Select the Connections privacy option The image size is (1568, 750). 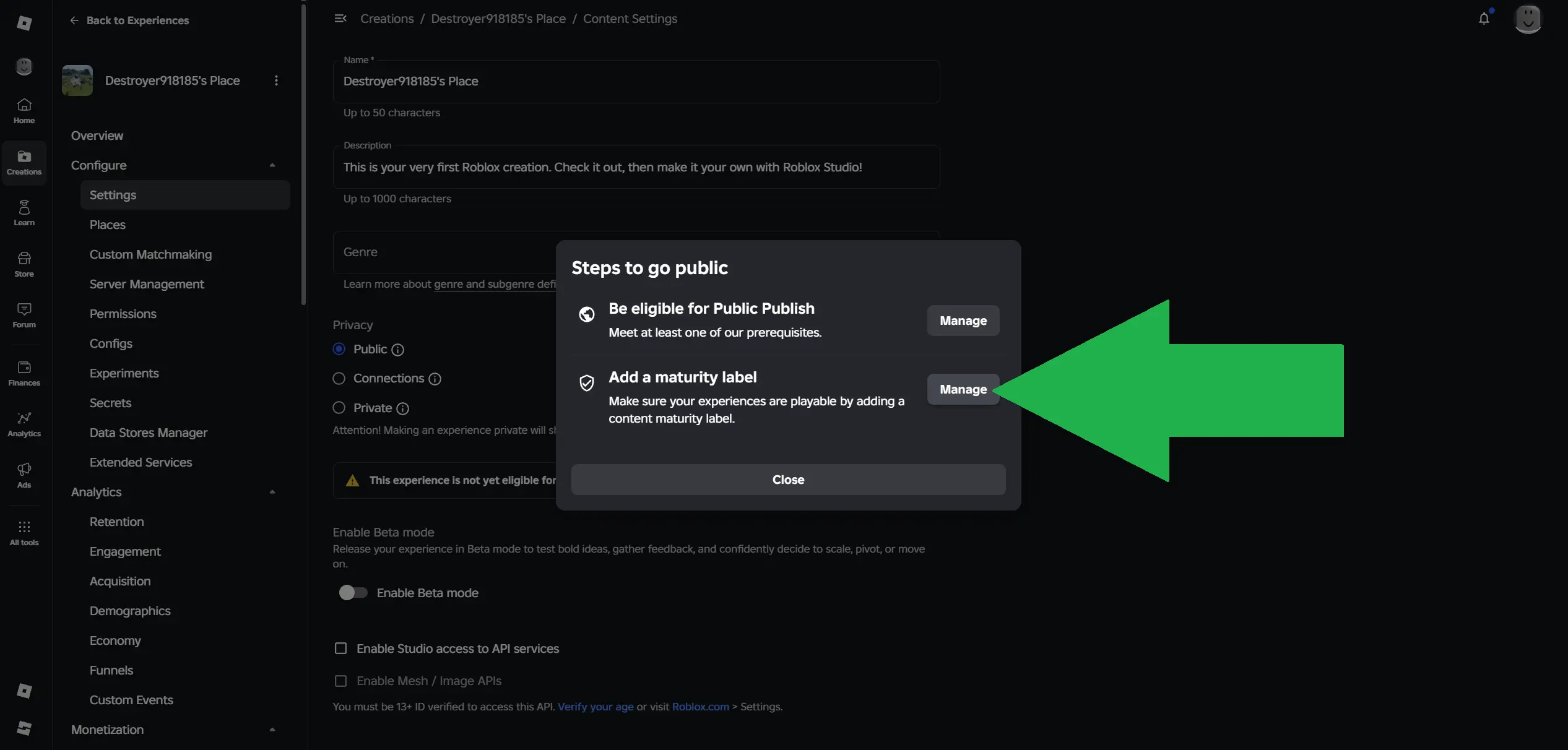point(339,378)
